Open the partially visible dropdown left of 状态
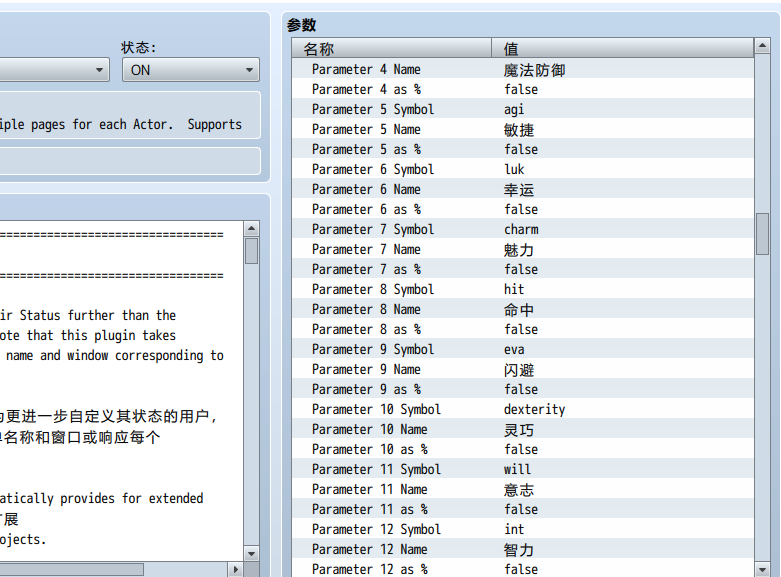 pos(55,70)
